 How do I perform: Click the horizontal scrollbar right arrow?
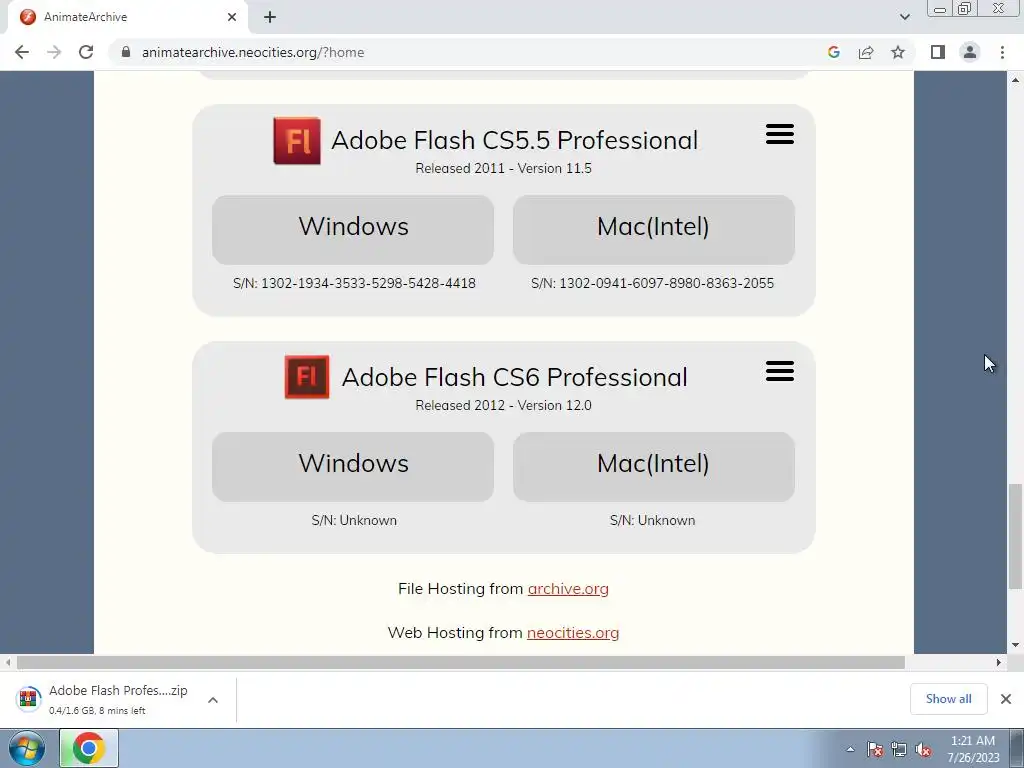coord(999,662)
